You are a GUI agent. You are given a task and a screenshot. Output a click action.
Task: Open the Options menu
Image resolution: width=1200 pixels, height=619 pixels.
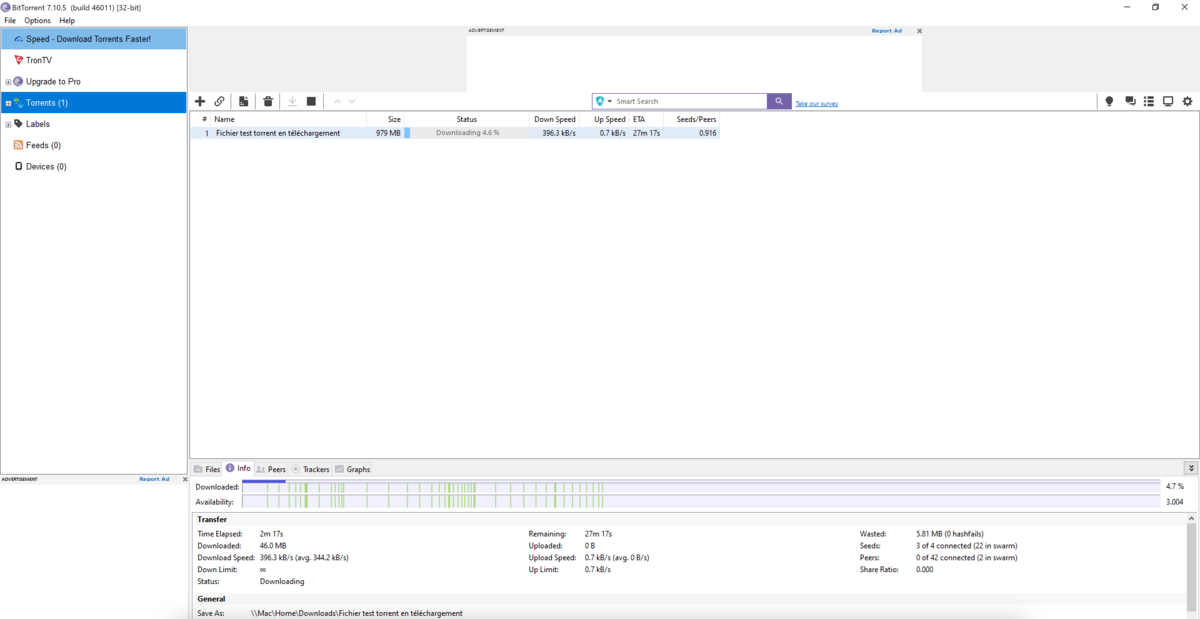37,20
